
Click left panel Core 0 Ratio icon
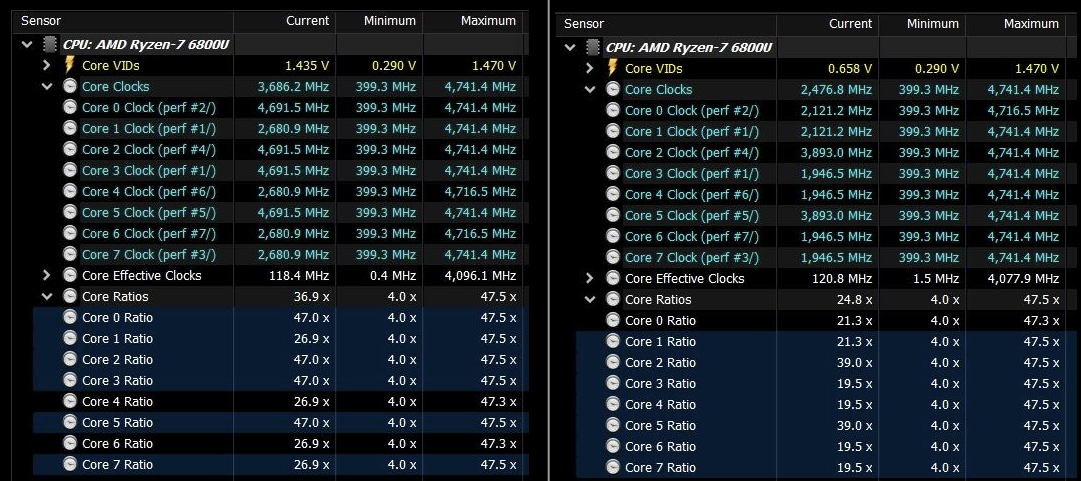(x=70, y=318)
